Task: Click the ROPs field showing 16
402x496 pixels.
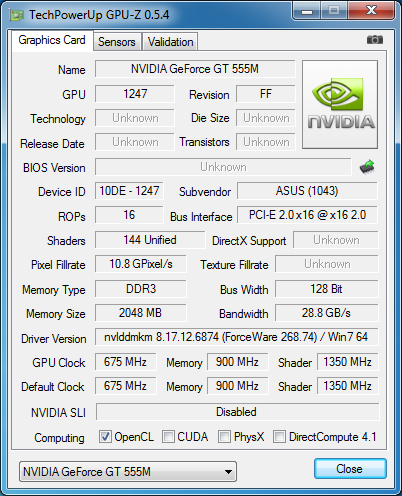Action: 129,215
